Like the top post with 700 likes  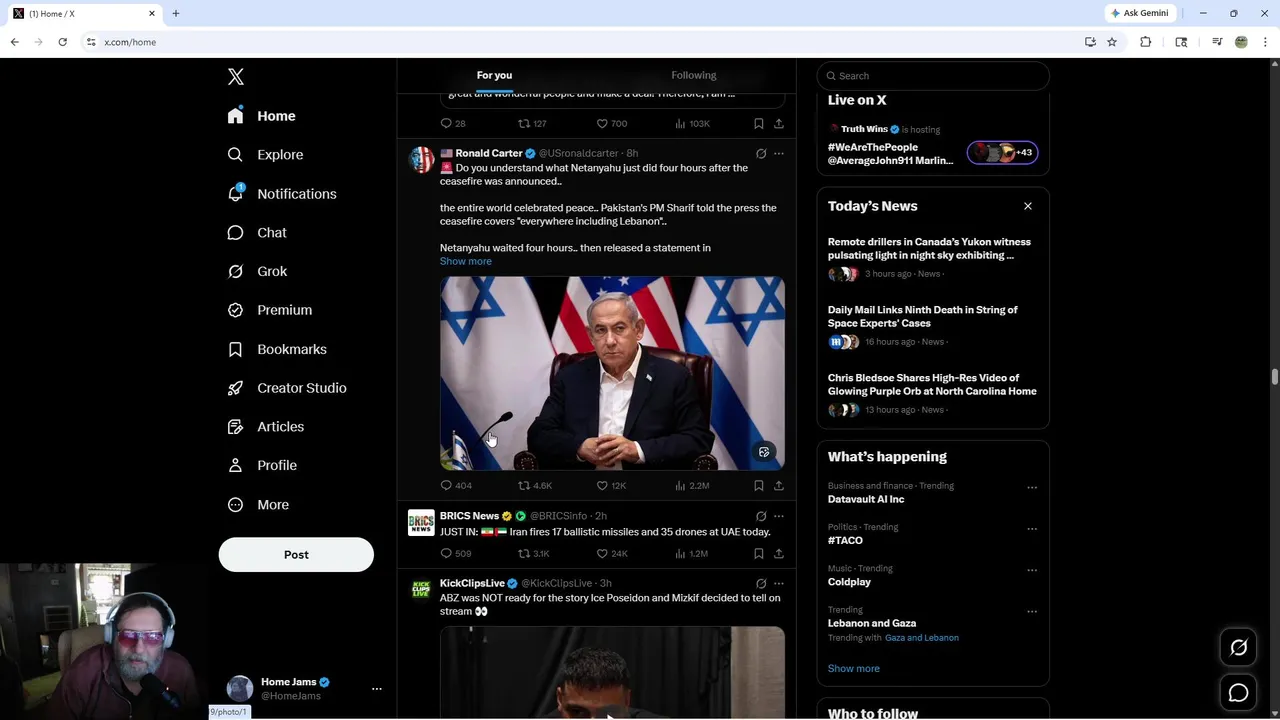click(x=612, y=124)
